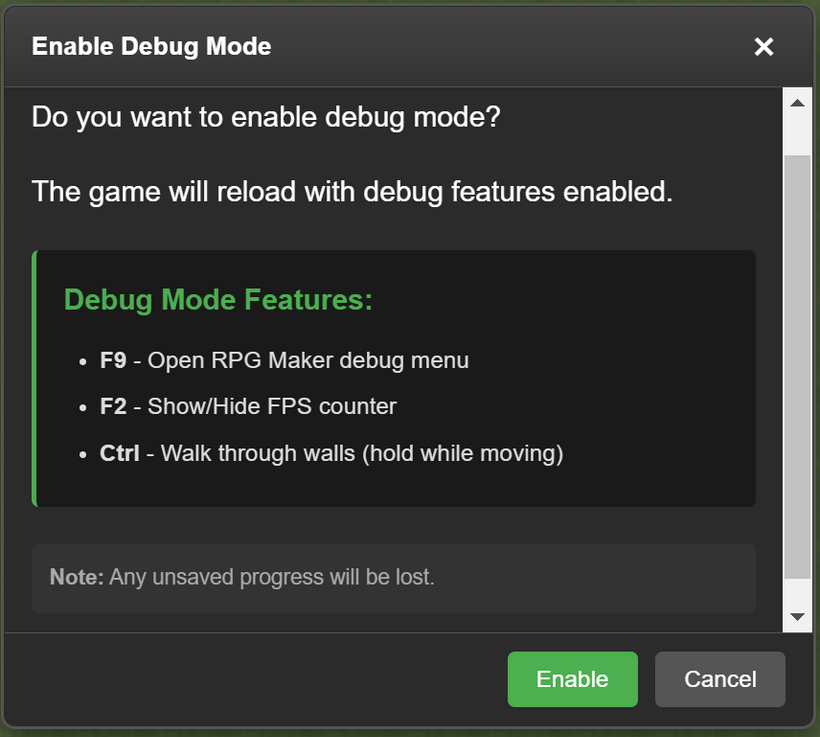Click the bold F9 key label
Image resolution: width=820 pixels, height=737 pixels.
[x=113, y=360]
